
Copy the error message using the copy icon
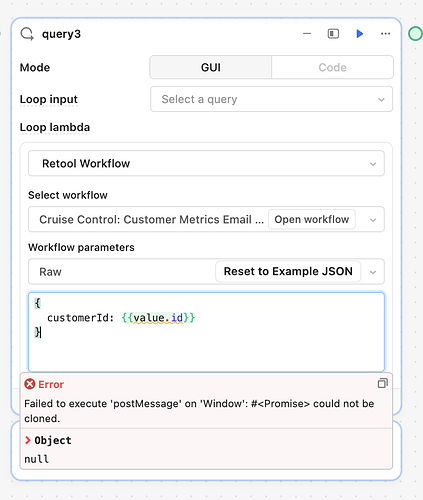(382, 383)
